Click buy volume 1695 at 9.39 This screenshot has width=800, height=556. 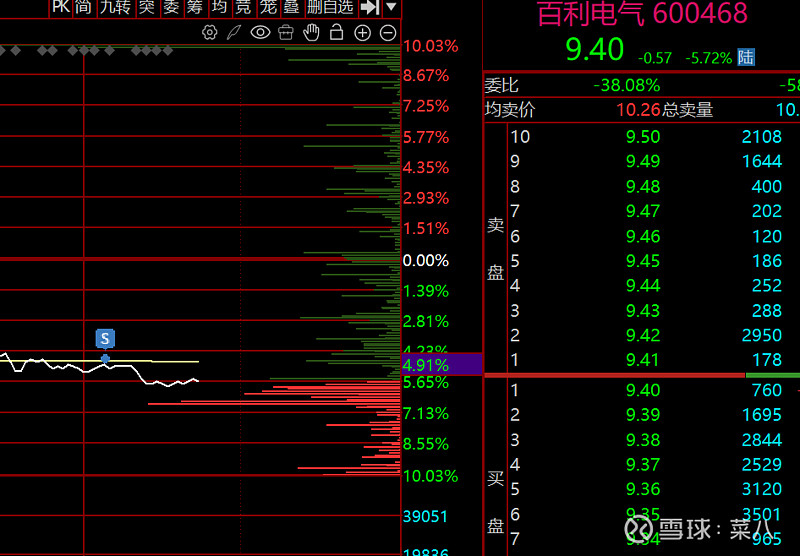762,415
